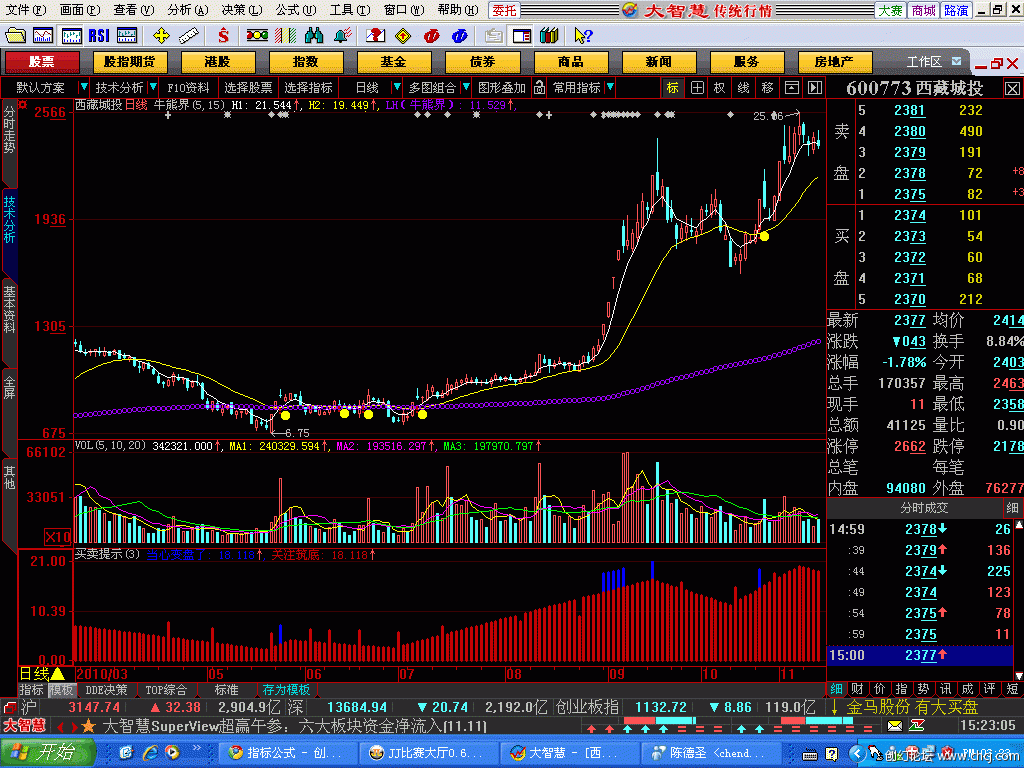The height and width of the screenshot is (768, 1024).
Task: Click the line chart toolbar icon
Action: click(x=43, y=35)
